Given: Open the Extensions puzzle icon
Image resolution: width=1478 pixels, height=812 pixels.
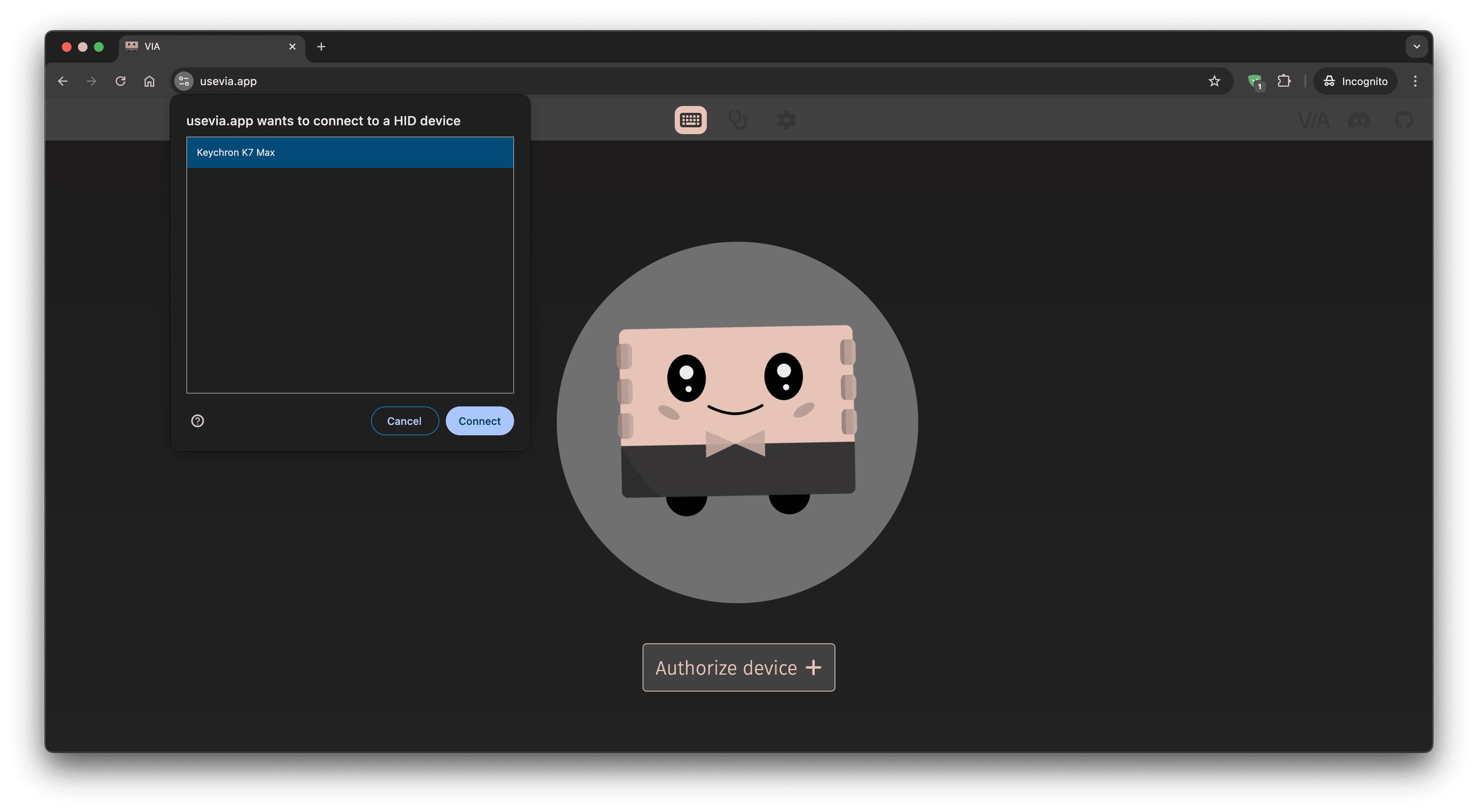Looking at the screenshot, I should click(x=1284, y=81).
